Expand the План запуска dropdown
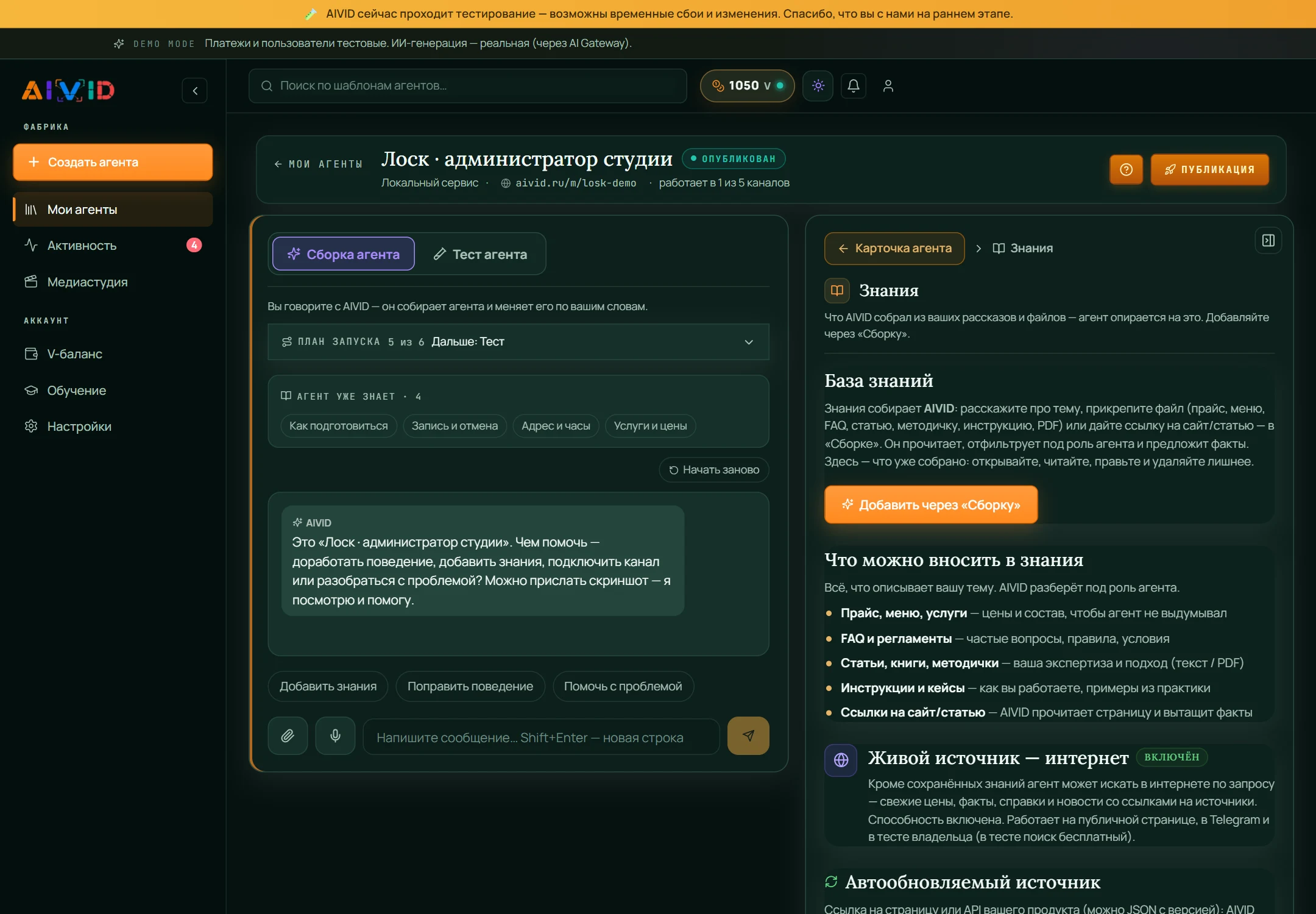 point(518,342)
